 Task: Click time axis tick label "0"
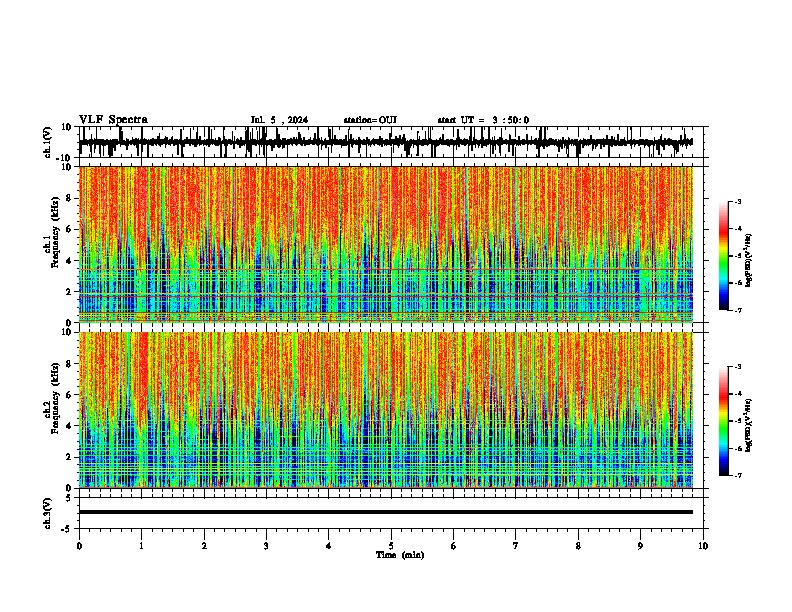pos(79,546)
